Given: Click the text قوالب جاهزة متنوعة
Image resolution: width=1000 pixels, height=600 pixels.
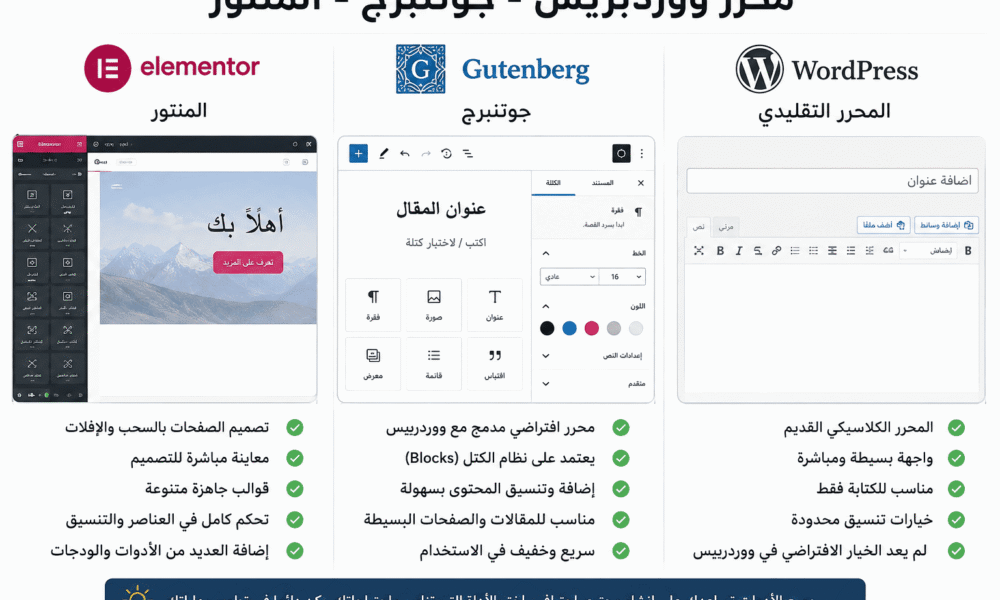Looking at the screenshot, I should 207,489.
